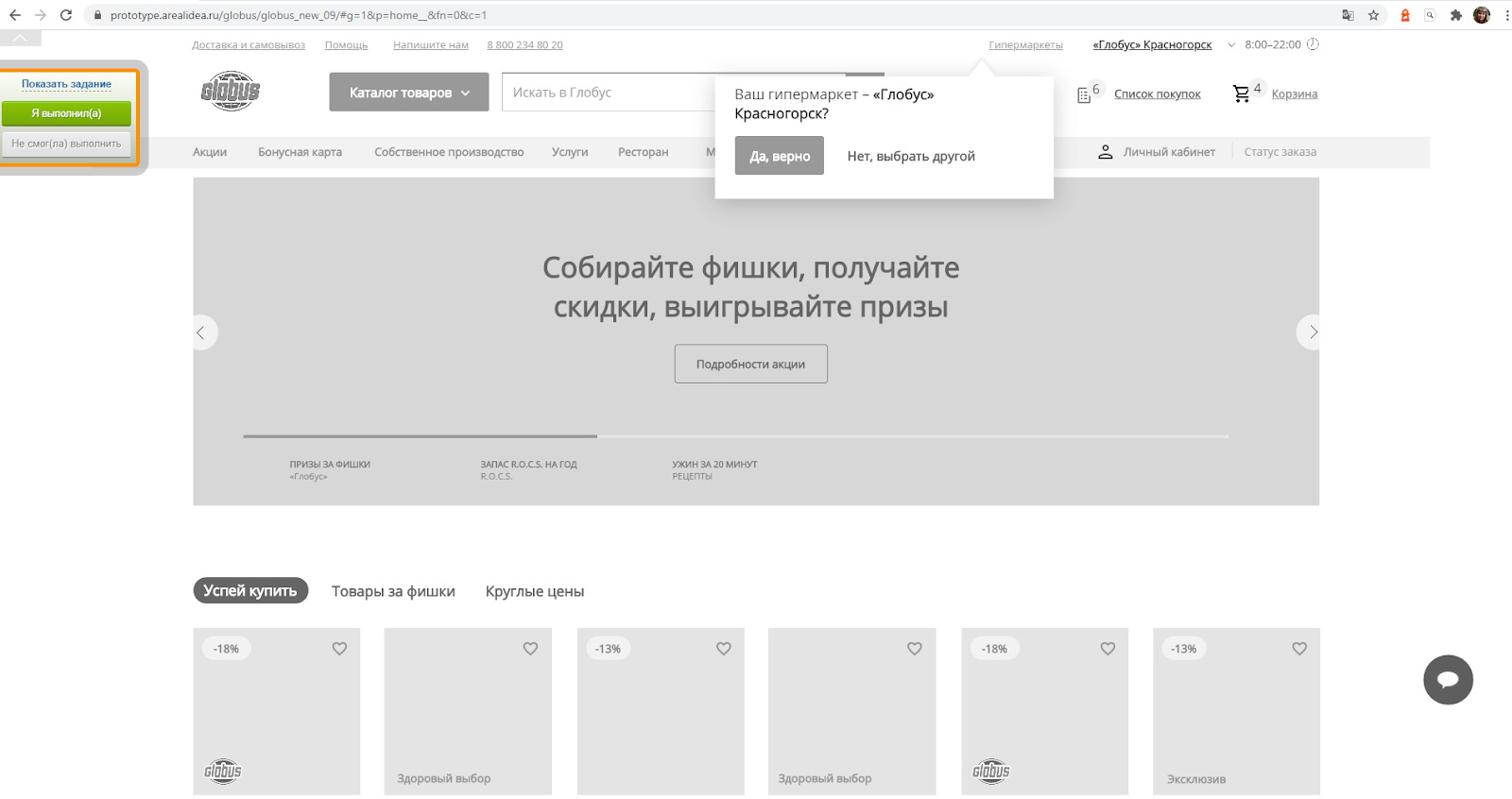Screen dimensions: 1512x799
Task: Click the browser address bar URL
Action: [x=298, y=15]
